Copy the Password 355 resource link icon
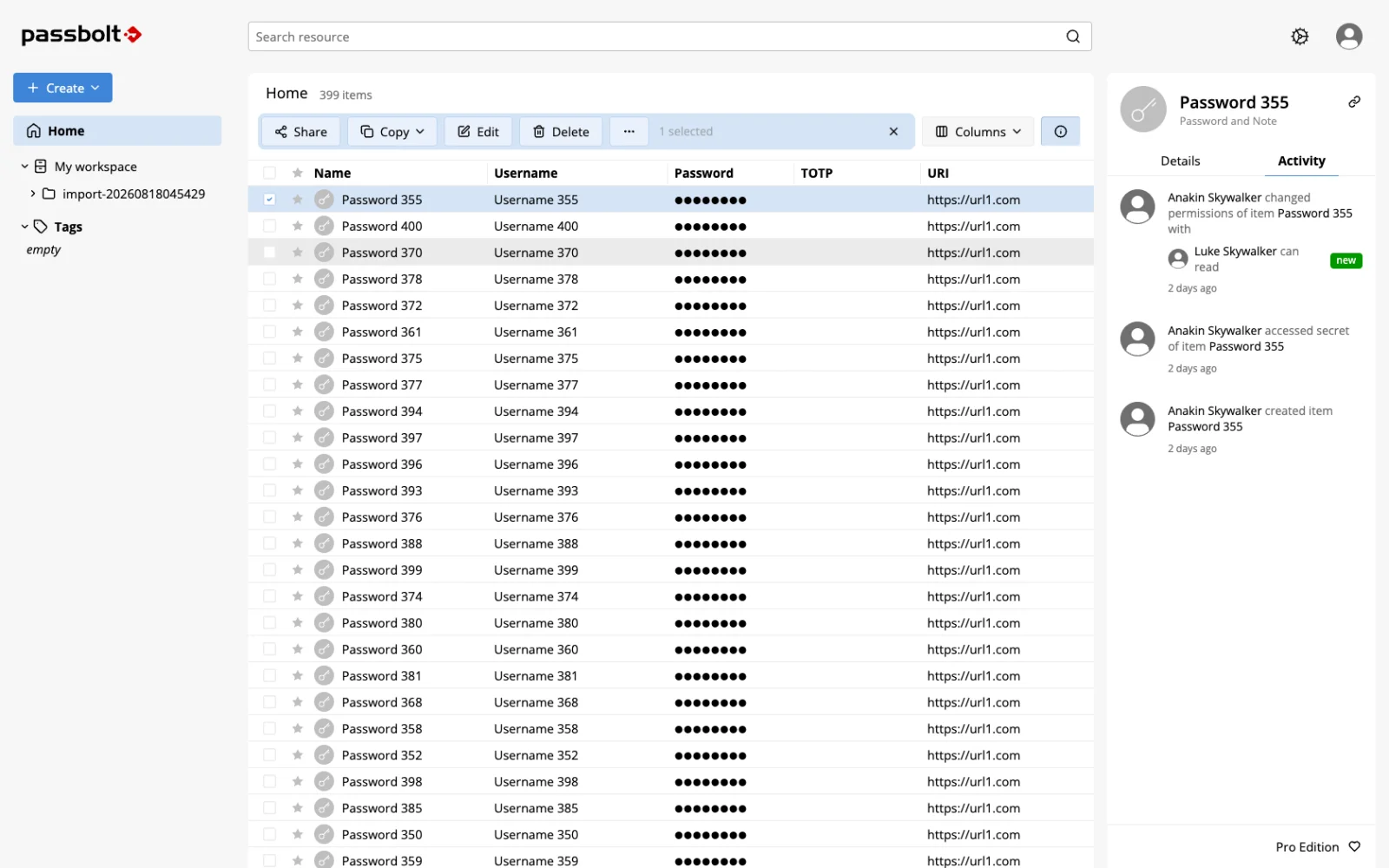This screenshot has width=1389, height=868. point(1354,102)
